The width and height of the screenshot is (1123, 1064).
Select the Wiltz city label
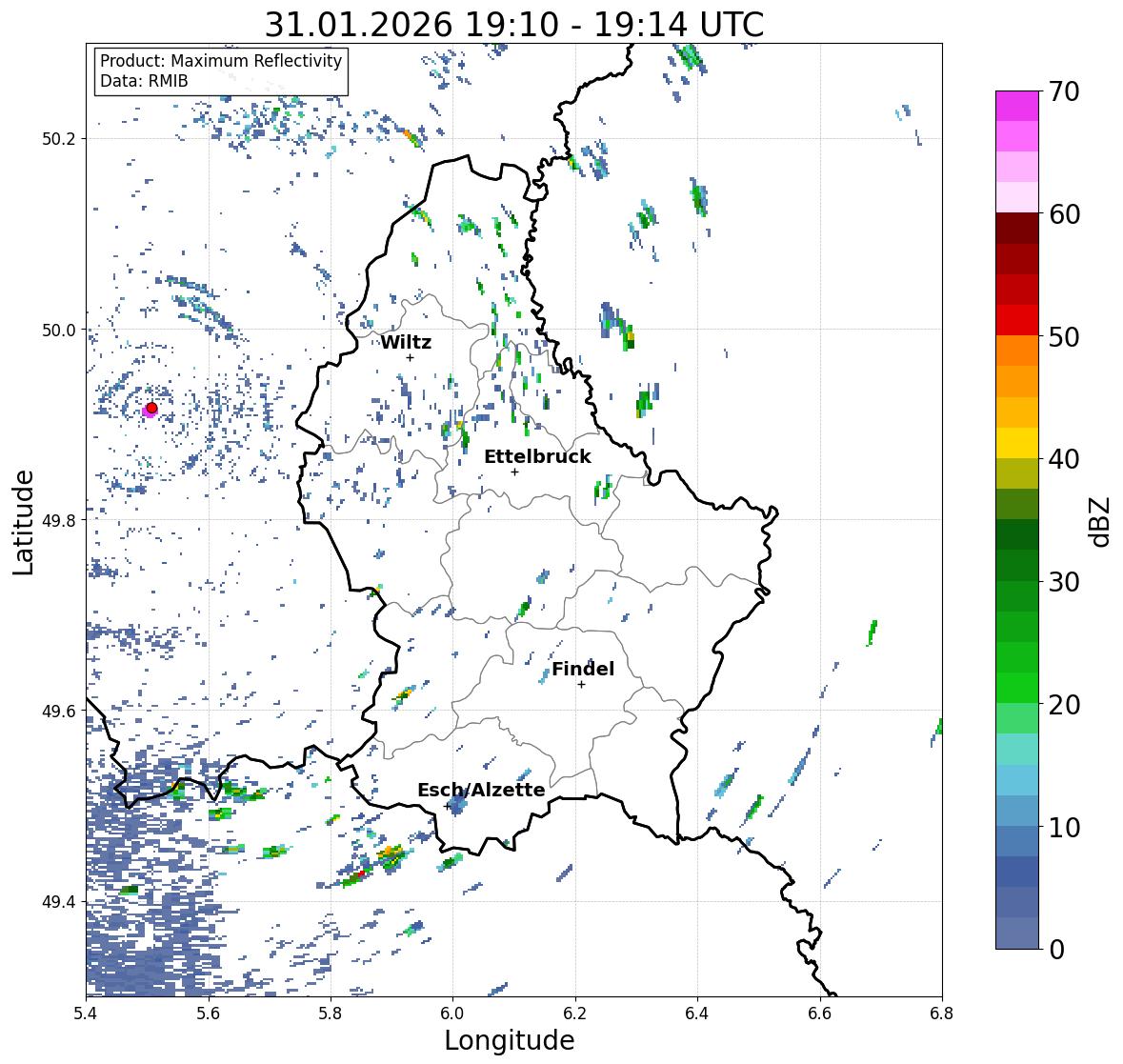pyautogui.click(x=406, y=342)
